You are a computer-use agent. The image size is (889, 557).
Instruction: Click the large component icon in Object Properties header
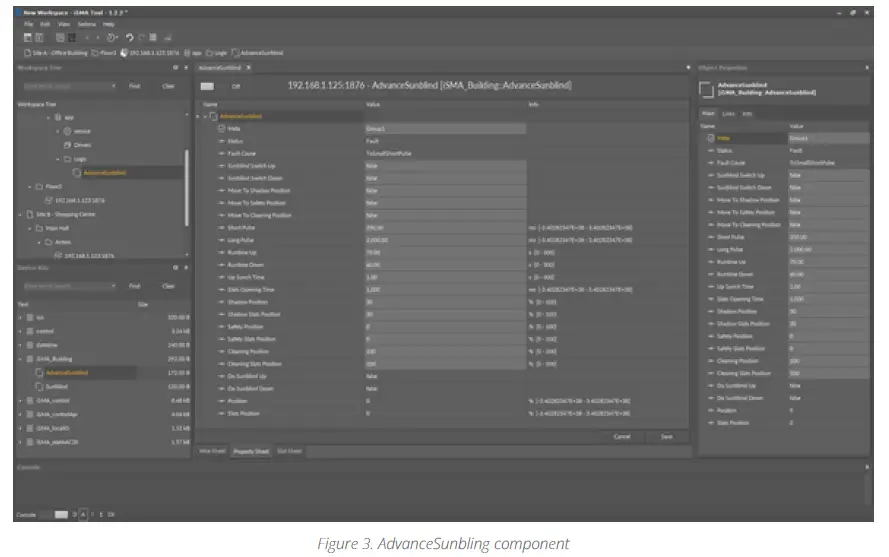(706, 90)
